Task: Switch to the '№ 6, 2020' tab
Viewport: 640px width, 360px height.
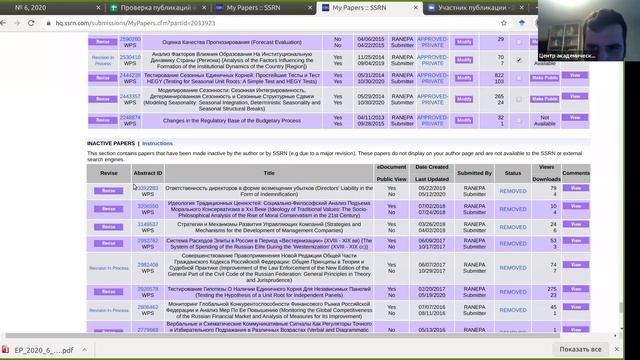Action: [51, 8]
